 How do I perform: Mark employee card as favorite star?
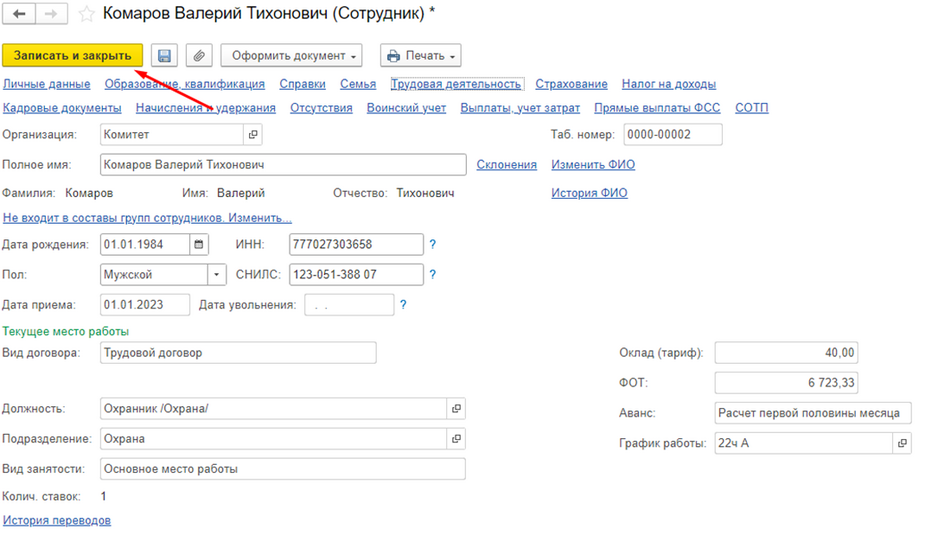[87, 14]
